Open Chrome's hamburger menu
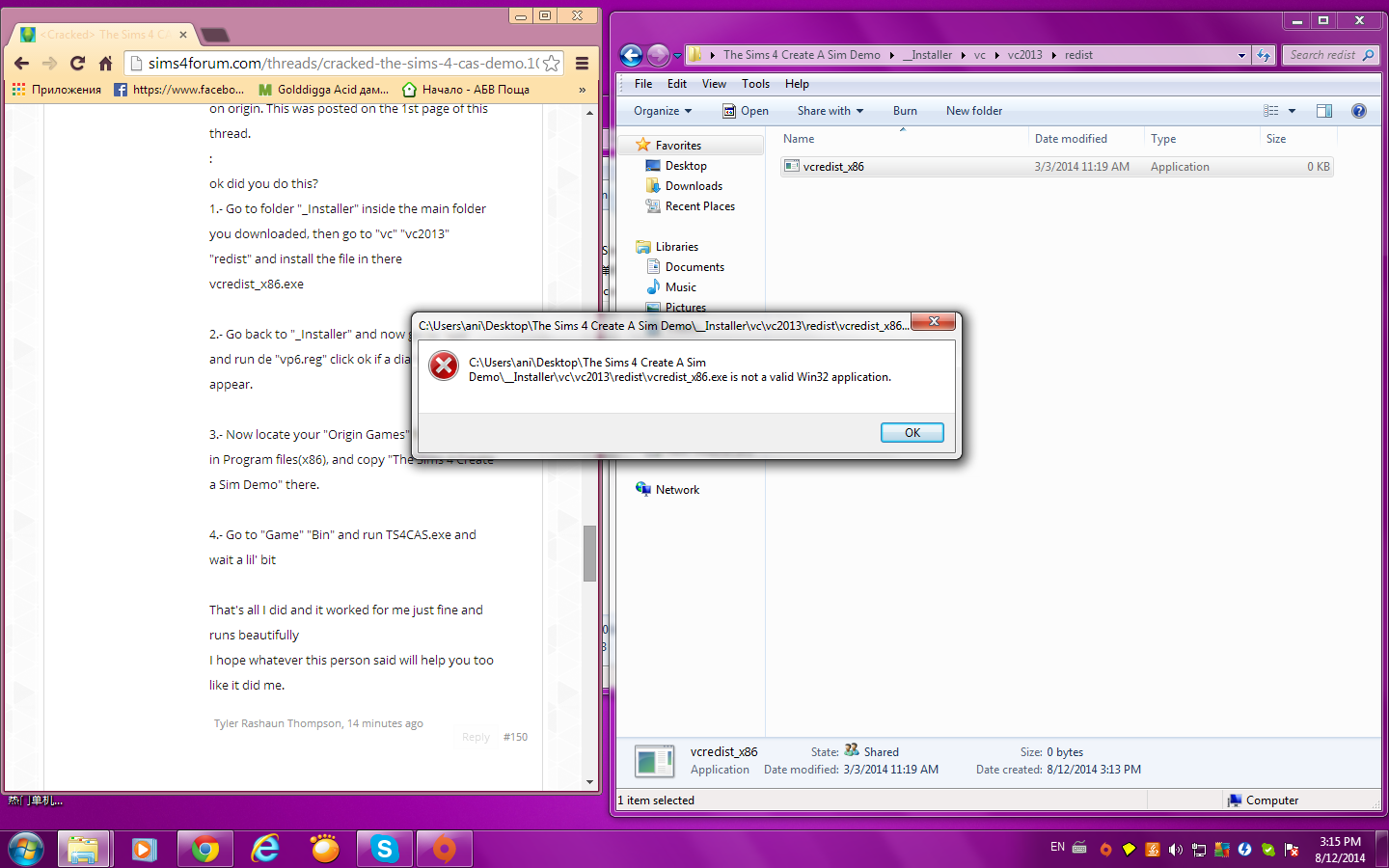The image size is (1389, 868). 582,64
